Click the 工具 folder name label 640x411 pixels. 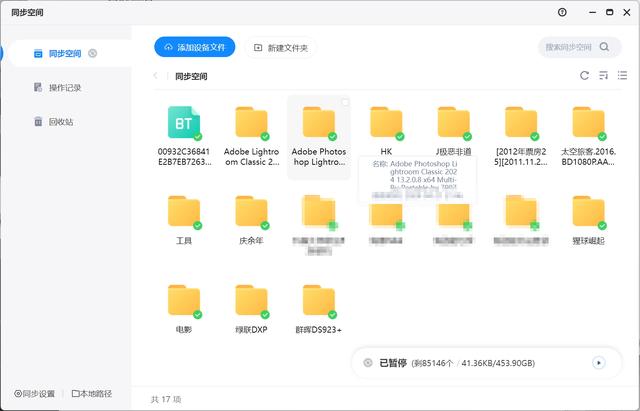tap(184, 241)
